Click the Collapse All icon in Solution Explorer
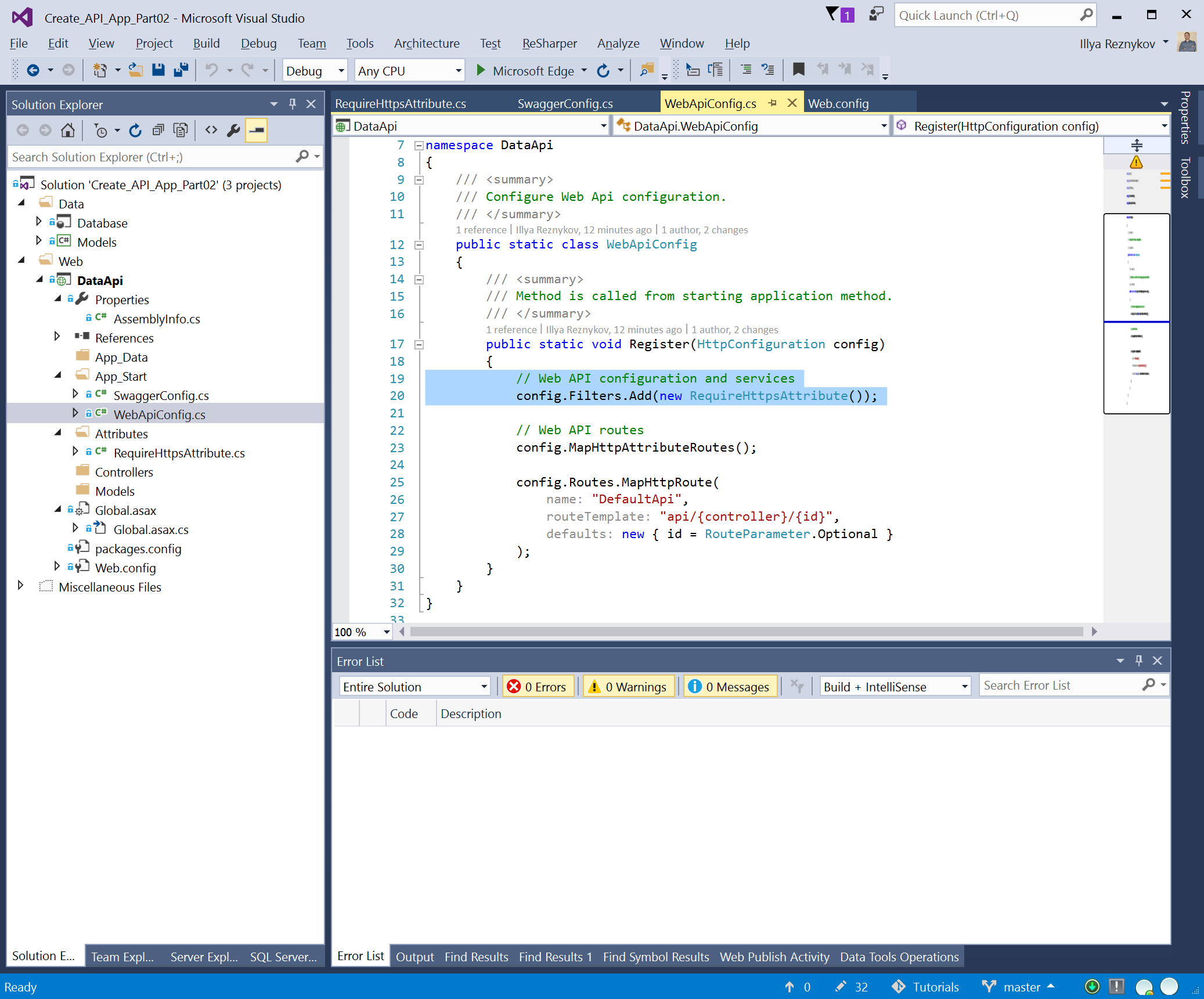Image resolution: width=1204 pixels, height=999 pixels. pos(158,130)
